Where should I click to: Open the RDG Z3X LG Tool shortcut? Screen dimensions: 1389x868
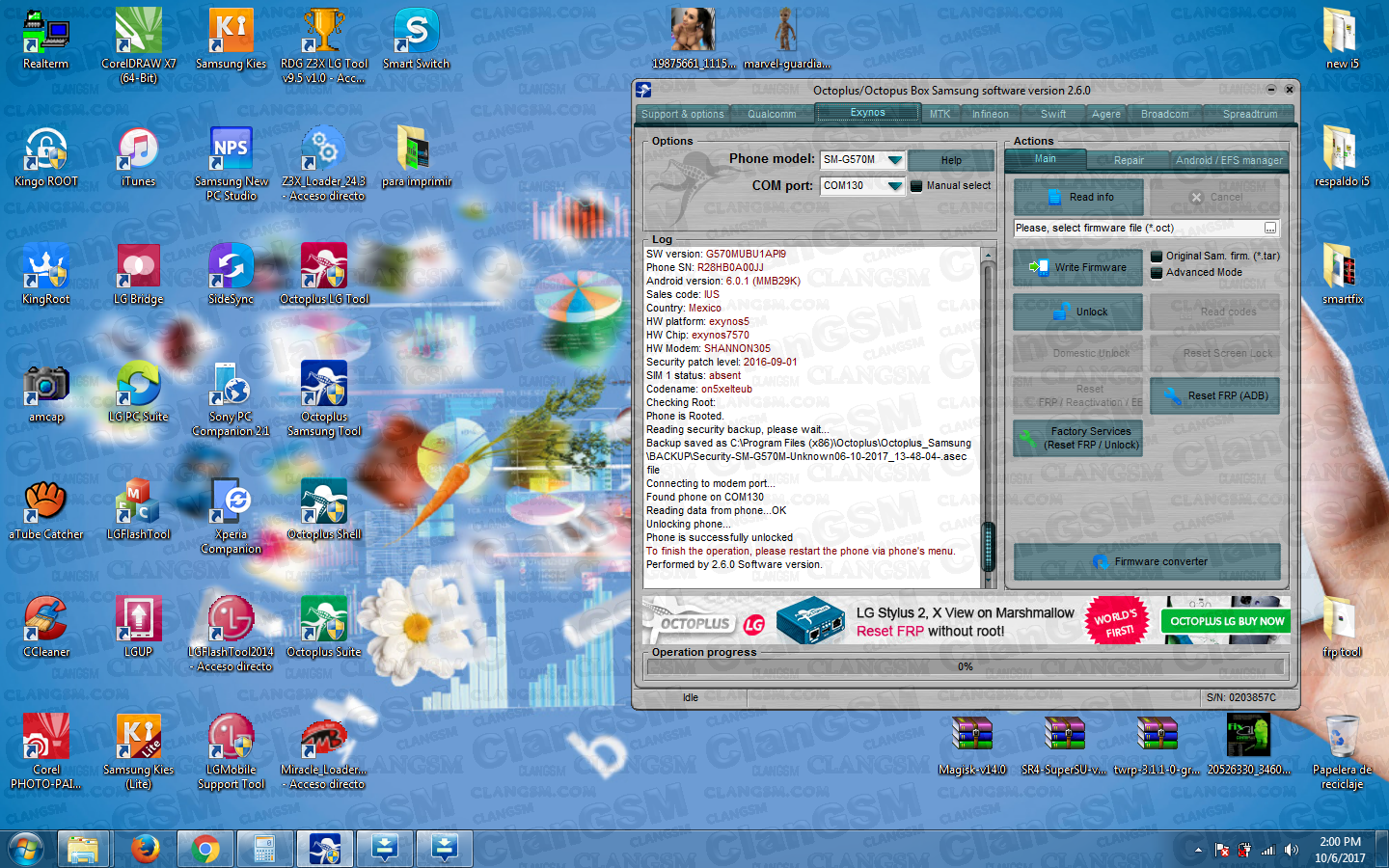point(324,45)
